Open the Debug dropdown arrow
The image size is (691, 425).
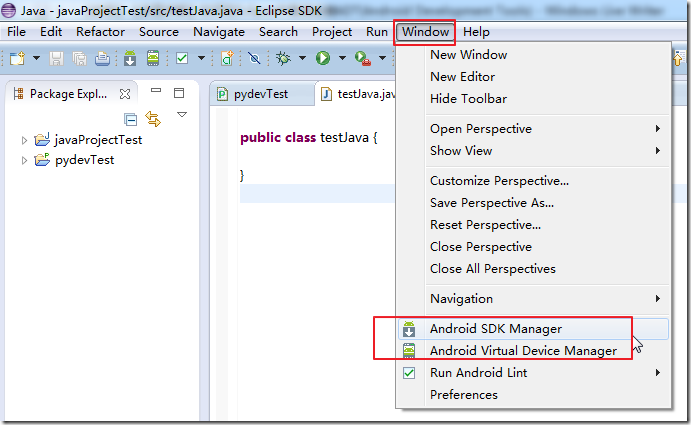pos(302,58)
